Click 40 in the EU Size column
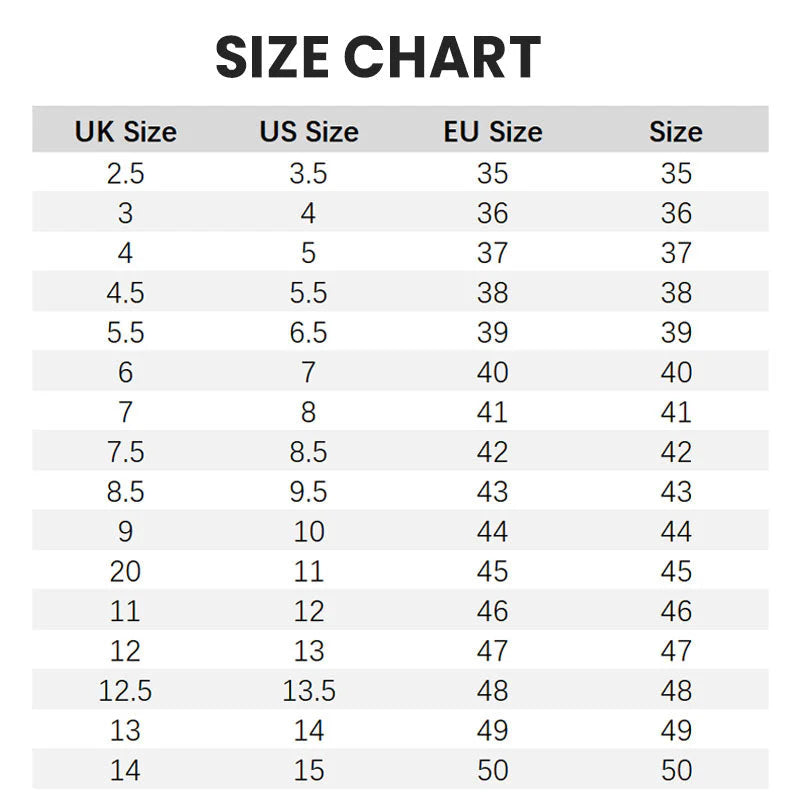Viewport: 800px width, 800px height. pos(492,372)
